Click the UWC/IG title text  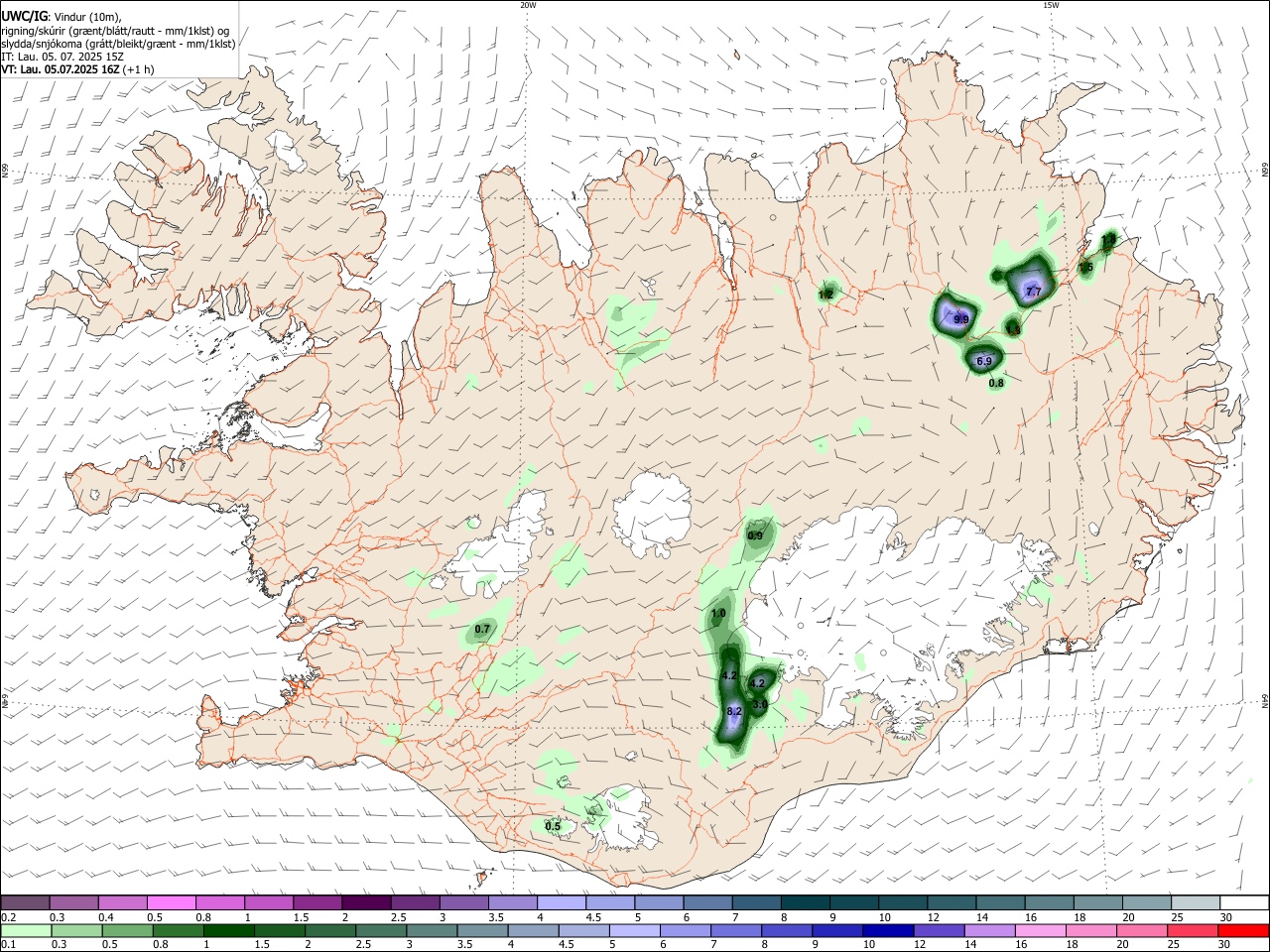(24, 16)
